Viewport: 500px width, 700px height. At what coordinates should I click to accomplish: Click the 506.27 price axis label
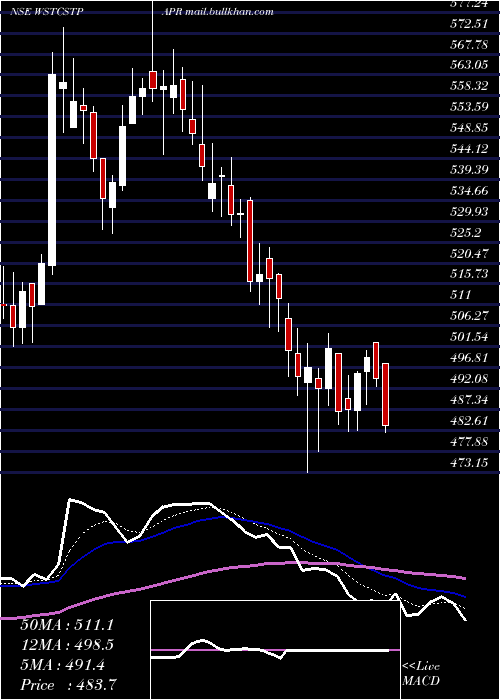[x=468, y=316]
